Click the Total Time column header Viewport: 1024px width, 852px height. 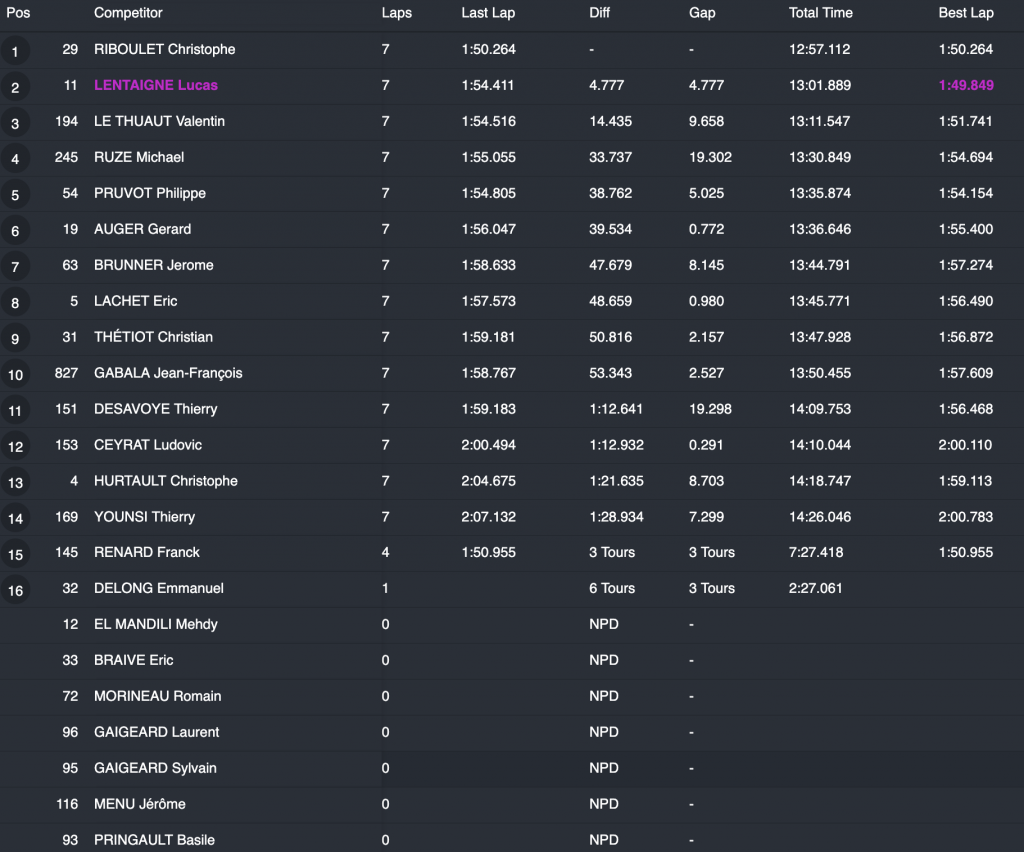click(x=820, y=13)
